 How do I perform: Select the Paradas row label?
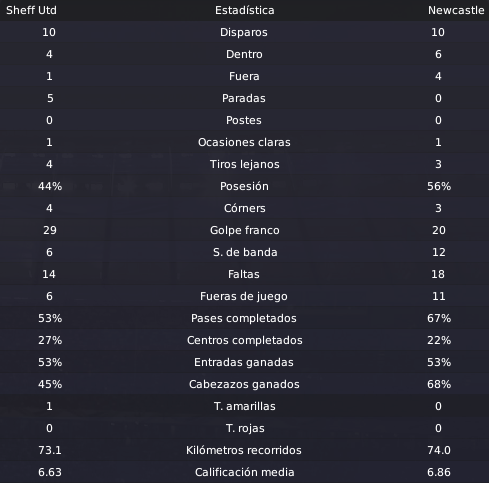tap(244, 98)
